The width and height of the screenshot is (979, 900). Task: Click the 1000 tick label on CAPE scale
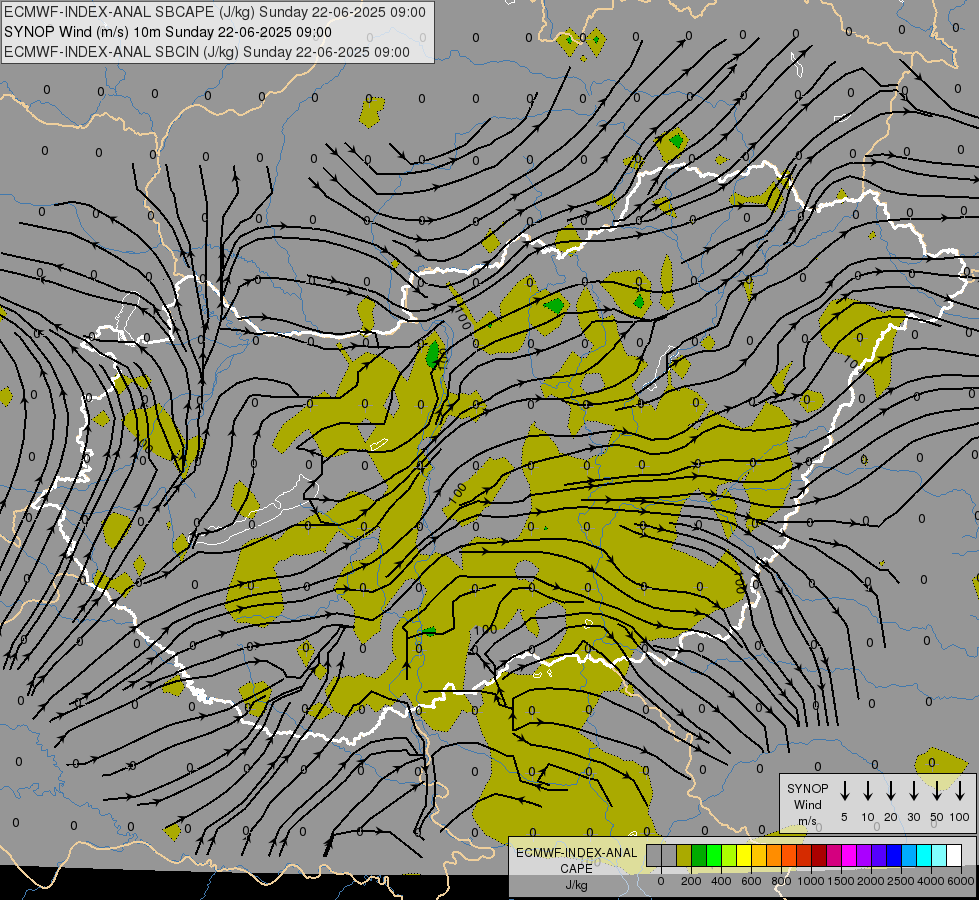(x=811, y=881)
